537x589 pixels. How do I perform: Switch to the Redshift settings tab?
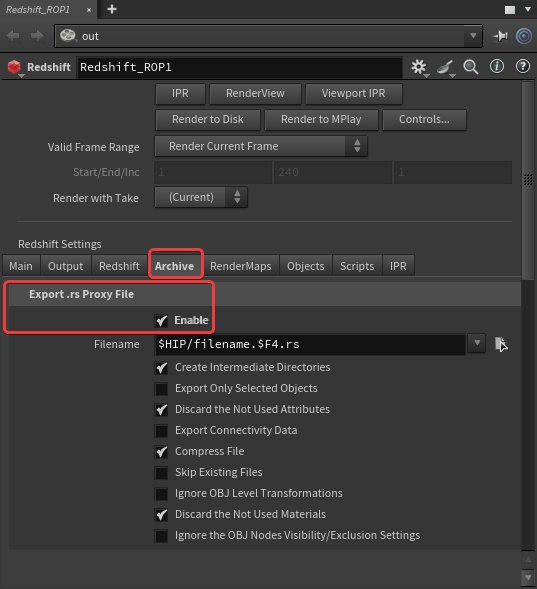tap(119, 266)
